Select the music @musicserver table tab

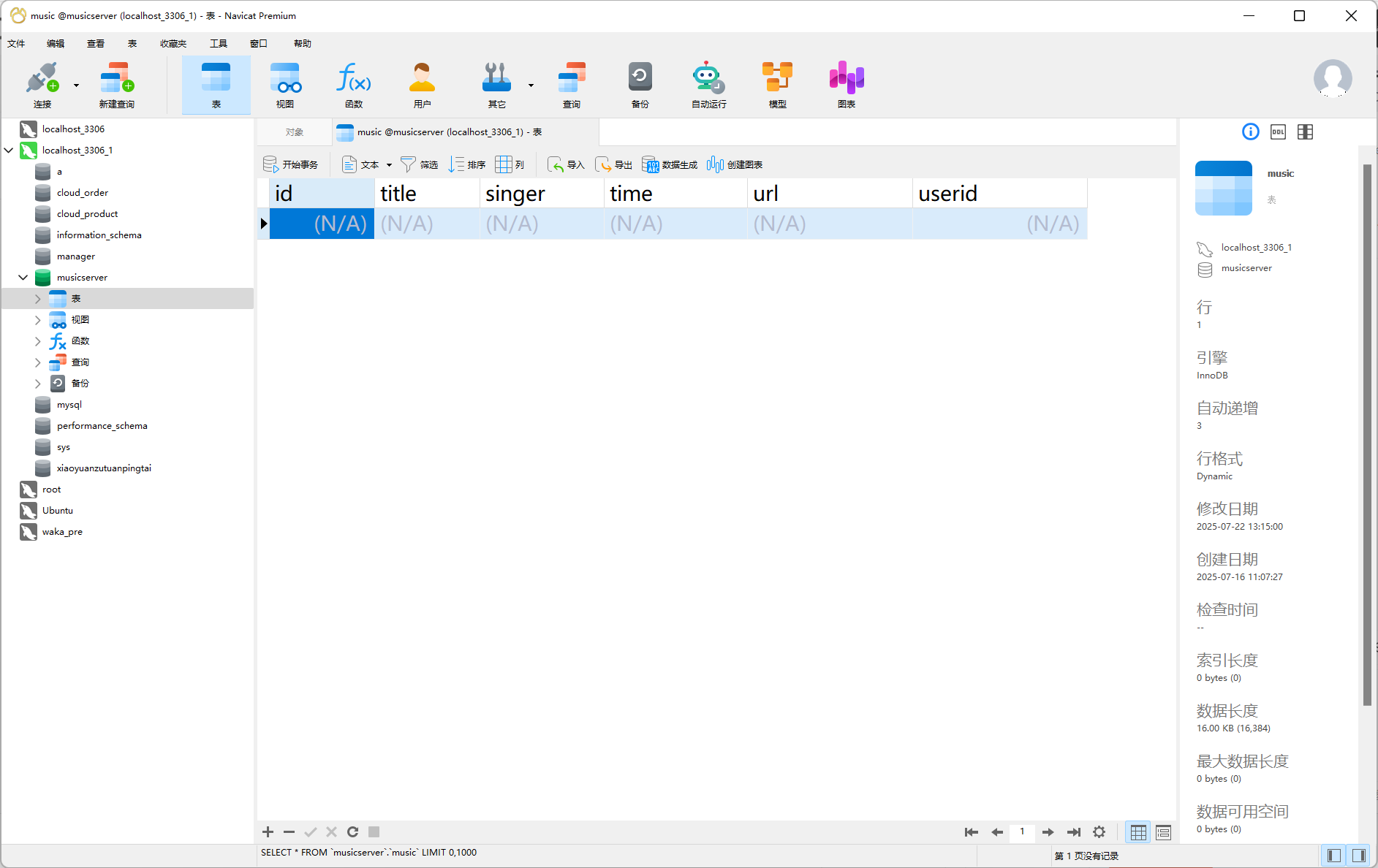tap(466, 132)
